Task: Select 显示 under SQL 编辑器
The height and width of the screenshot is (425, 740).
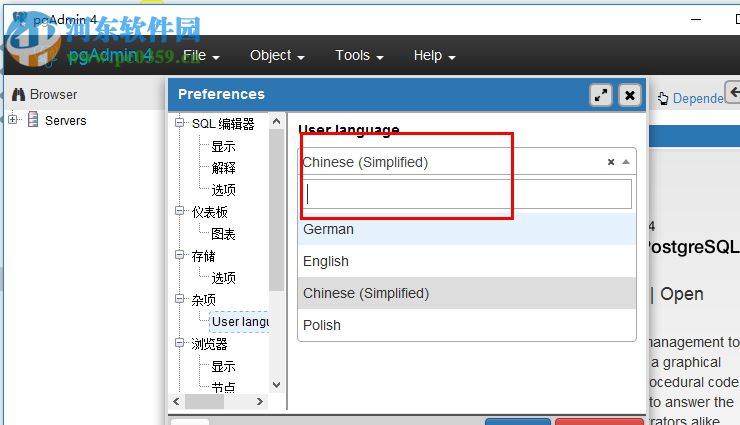Action: tap(223, 146)
